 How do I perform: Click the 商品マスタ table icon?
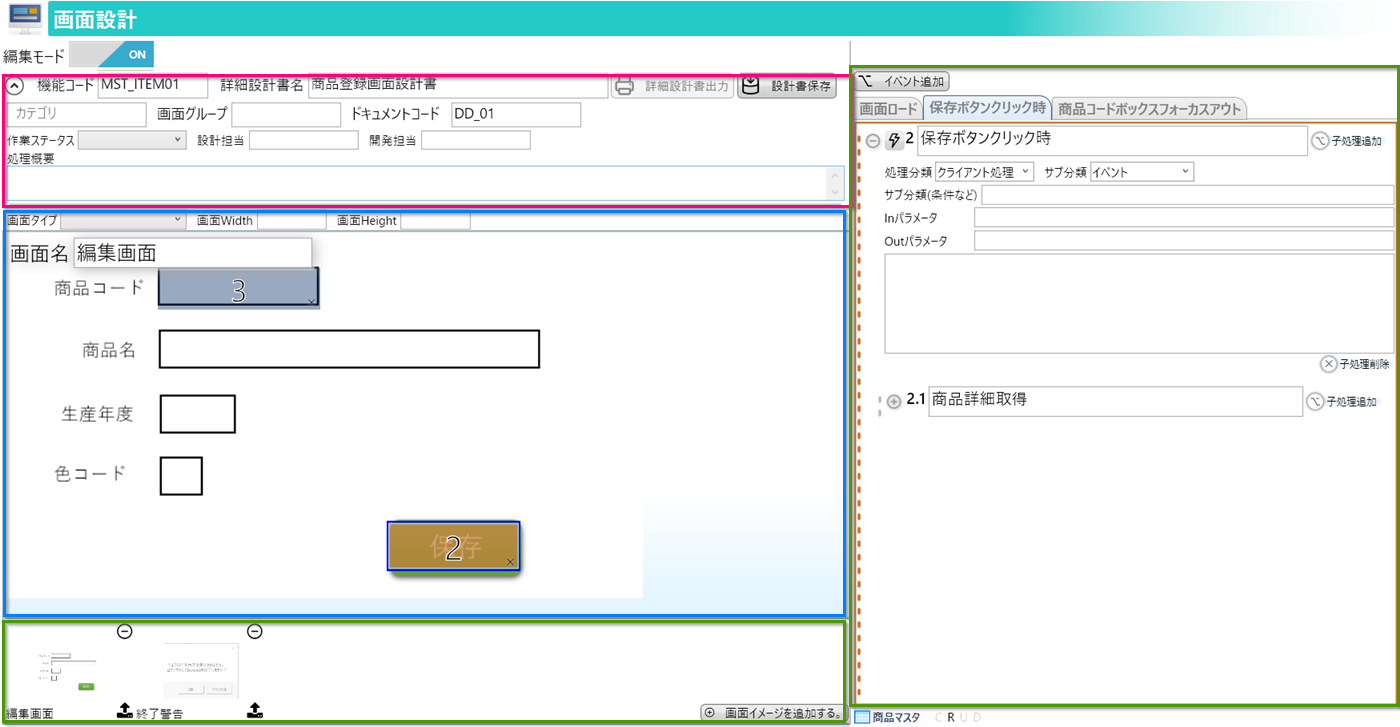[862, 717]
